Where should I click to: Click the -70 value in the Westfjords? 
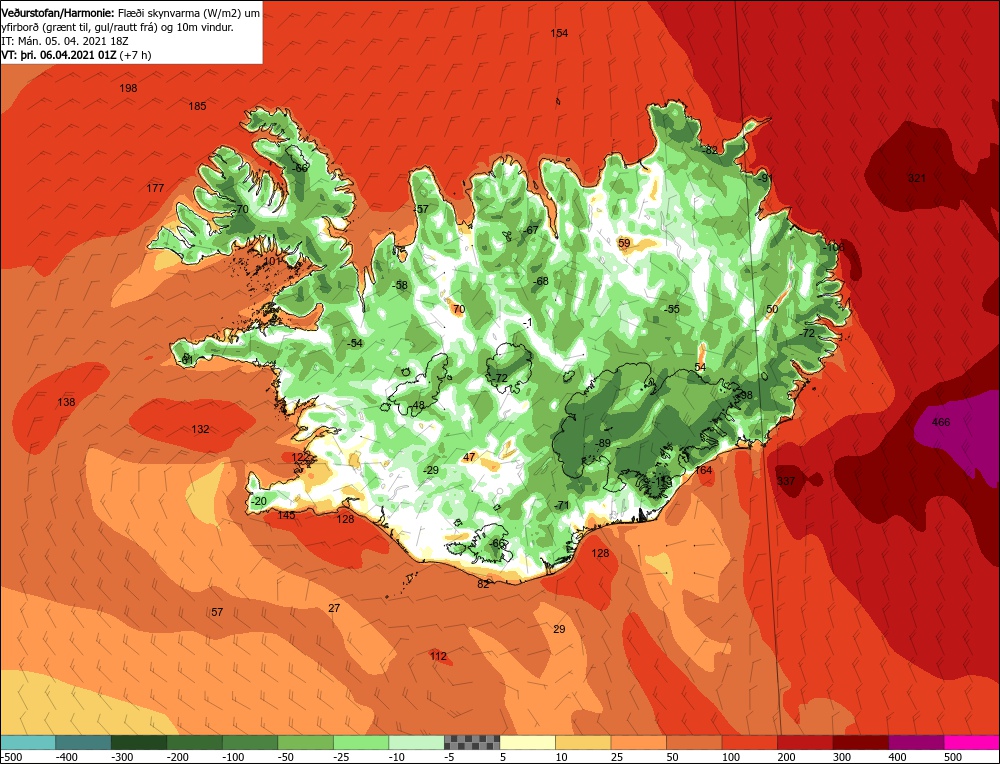pos(240,209)
